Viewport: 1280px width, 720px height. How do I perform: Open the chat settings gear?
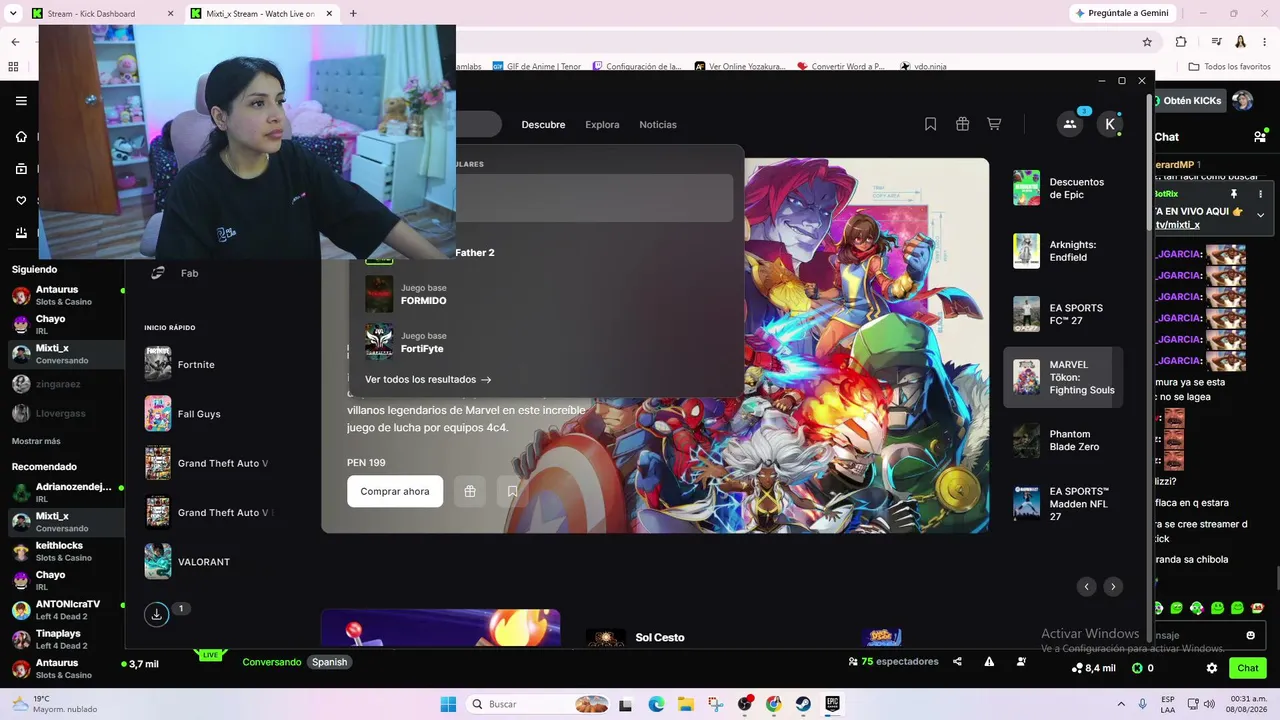(x=1212, y=668)
